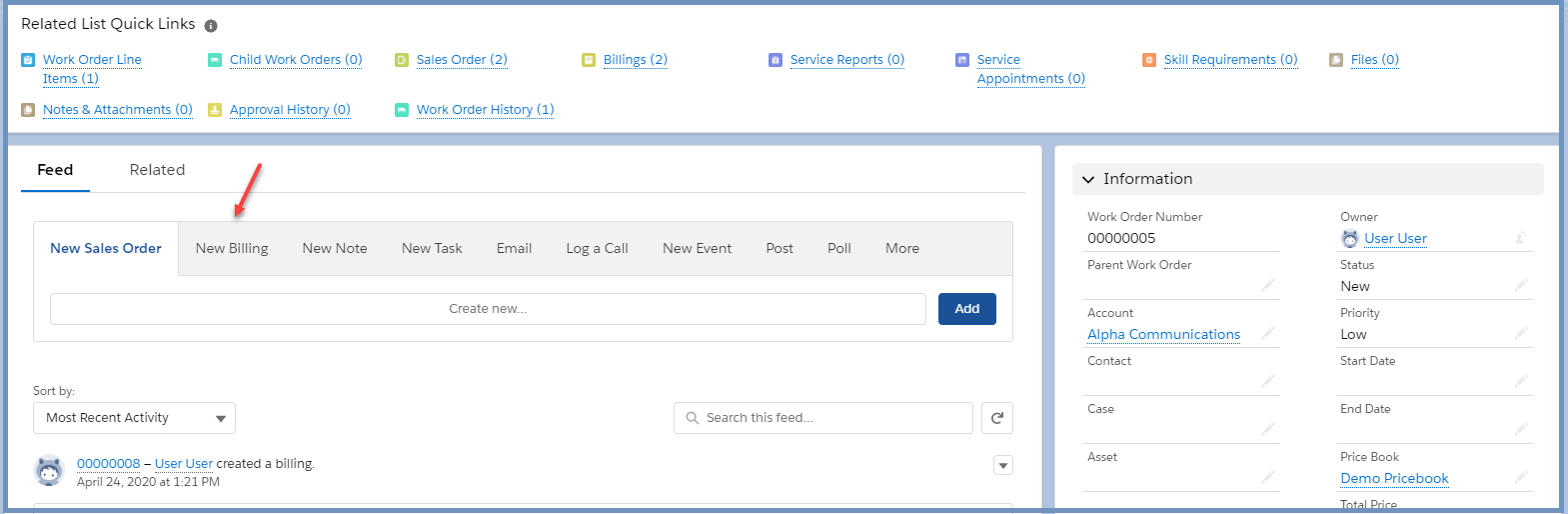This screenshot has width=1568, height=514.
Task: Click the Sales Order quick link icon
Action: click(402, 60)
